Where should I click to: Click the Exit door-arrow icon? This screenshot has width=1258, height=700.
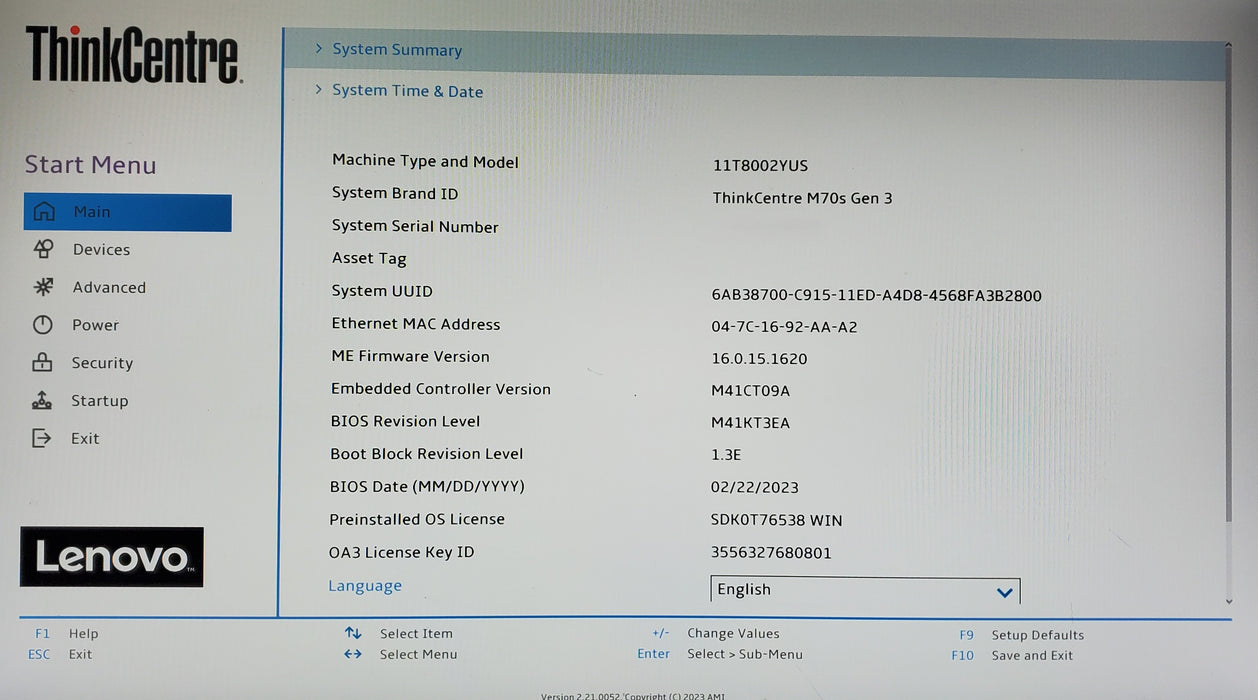click(41, 438)
